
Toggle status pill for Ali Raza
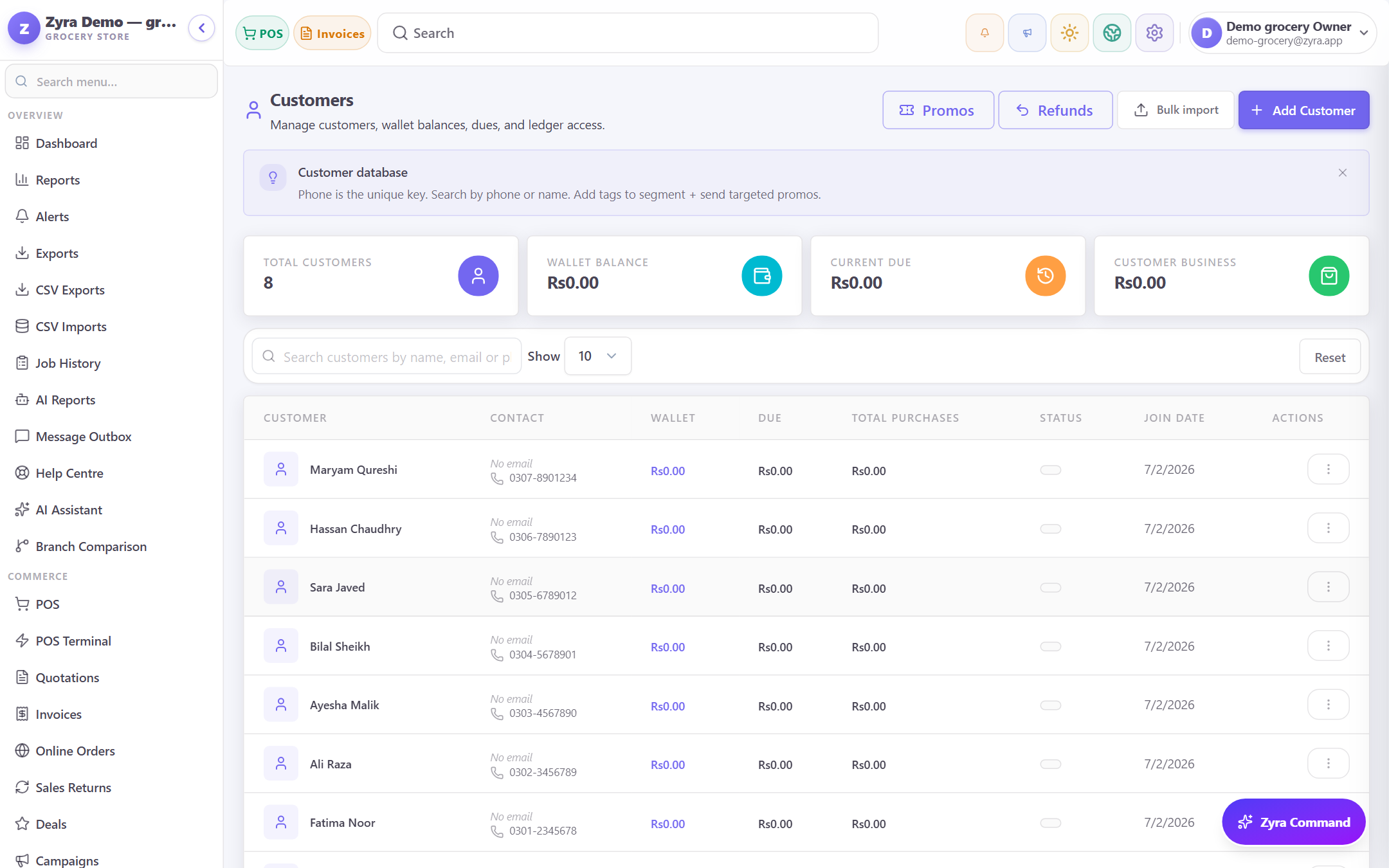click(1051, 764)
